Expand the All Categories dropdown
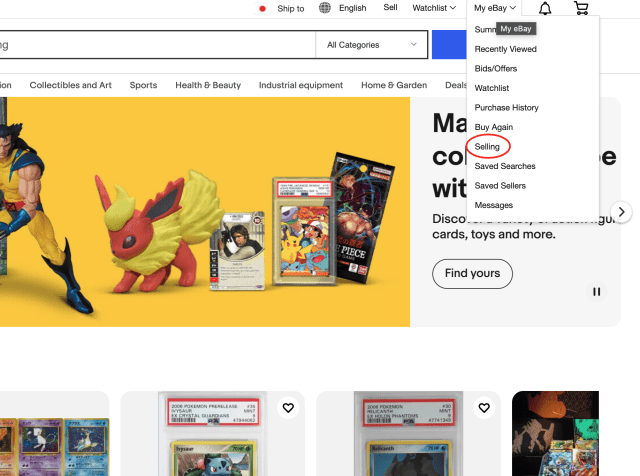 pyautogui.click(x=372, y=45)
